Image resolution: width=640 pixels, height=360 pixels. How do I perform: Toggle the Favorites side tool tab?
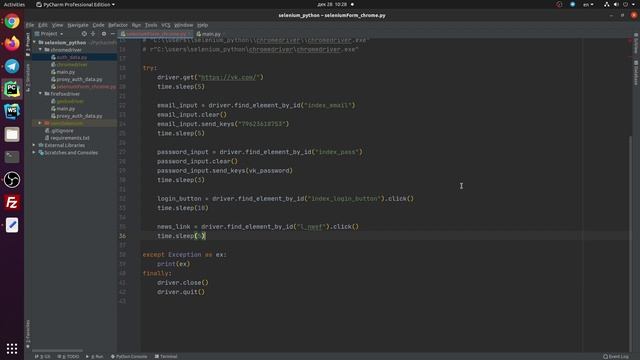point(28,334)
